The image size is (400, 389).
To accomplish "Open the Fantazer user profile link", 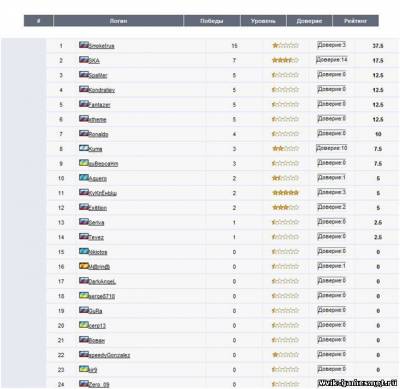I will click(99, 105).
